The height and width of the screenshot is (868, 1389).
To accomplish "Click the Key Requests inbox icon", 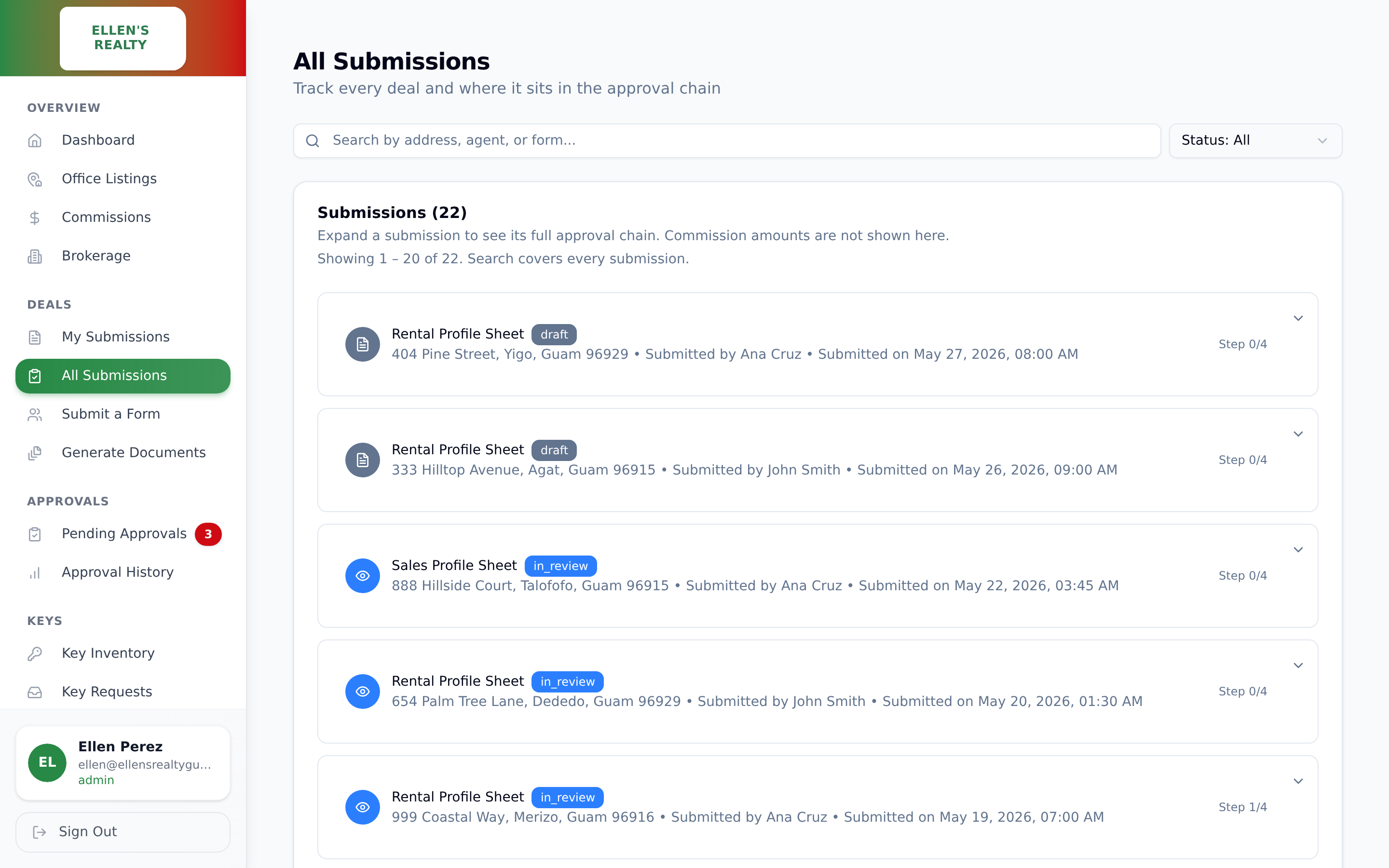I will (x=35, y=692).
